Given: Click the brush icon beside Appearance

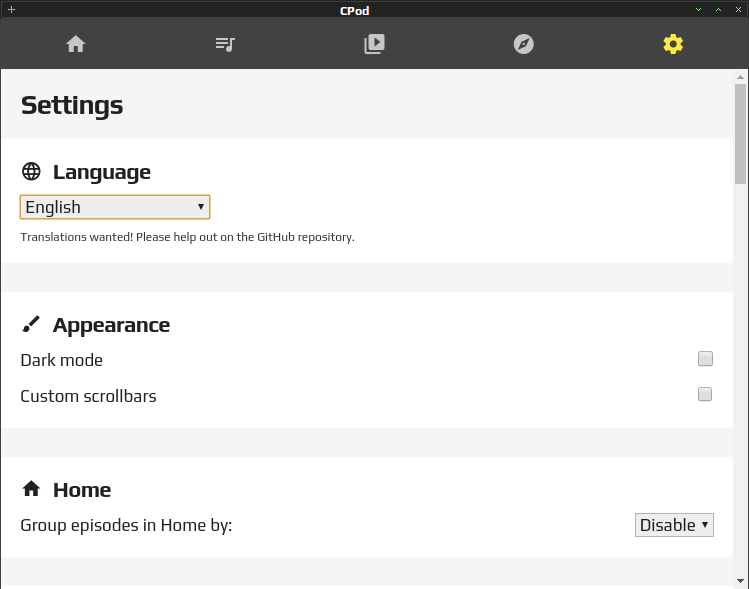Looking at the screenshot, I should (31, 324).
